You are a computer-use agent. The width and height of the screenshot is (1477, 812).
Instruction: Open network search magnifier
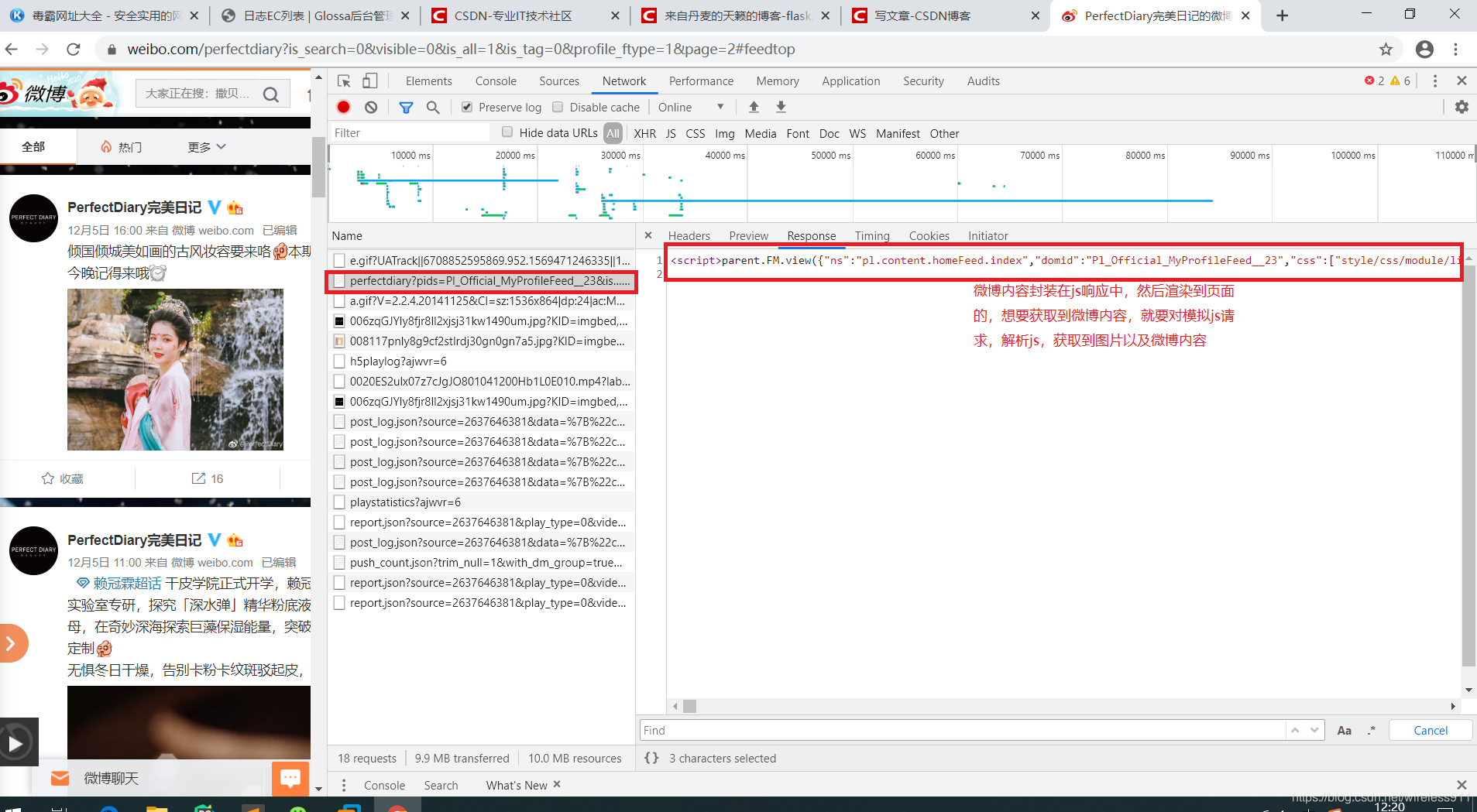tap(433, 107)
